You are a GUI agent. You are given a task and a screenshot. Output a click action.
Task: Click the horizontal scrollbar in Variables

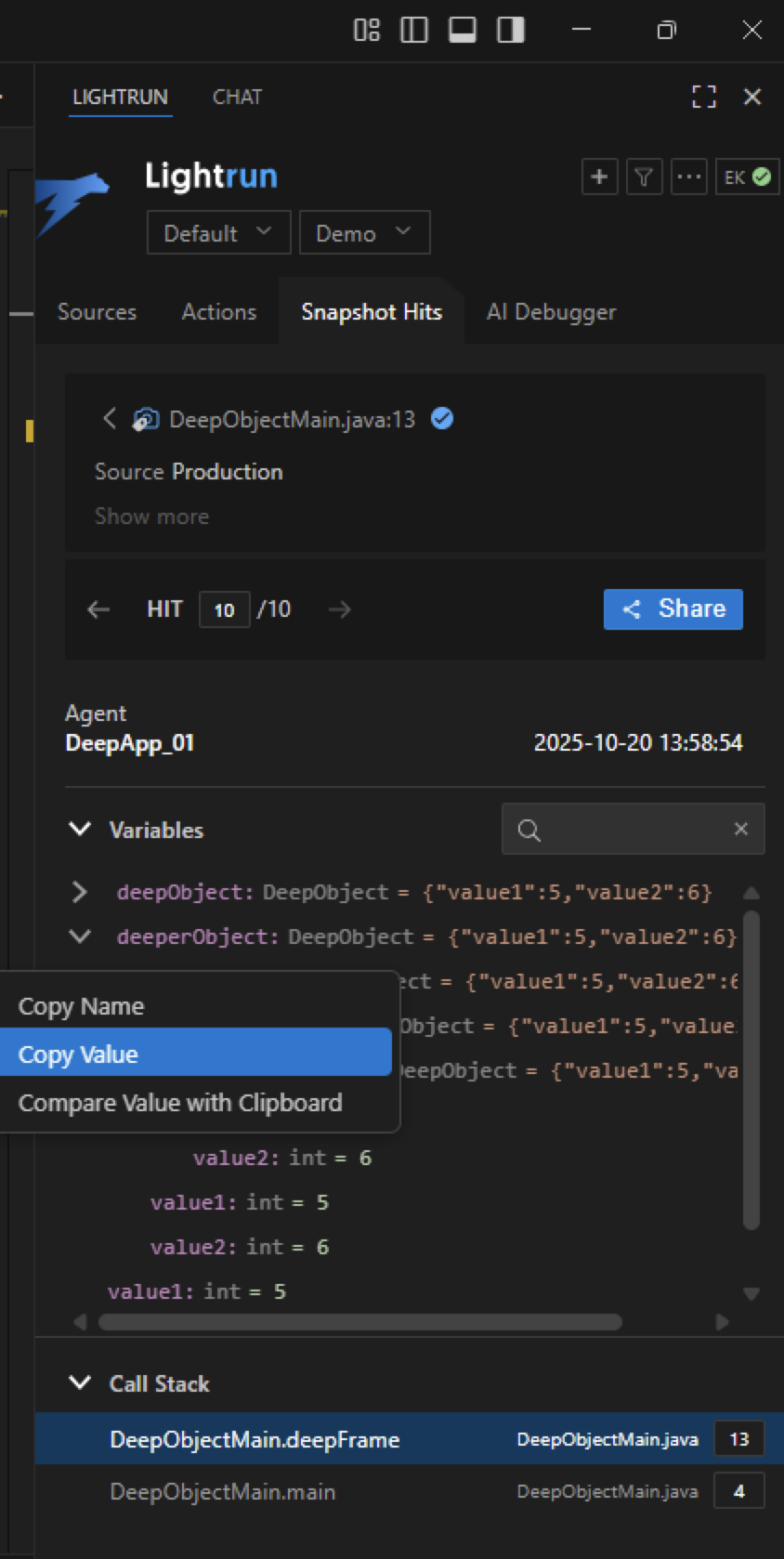(x=360, y=1322)
